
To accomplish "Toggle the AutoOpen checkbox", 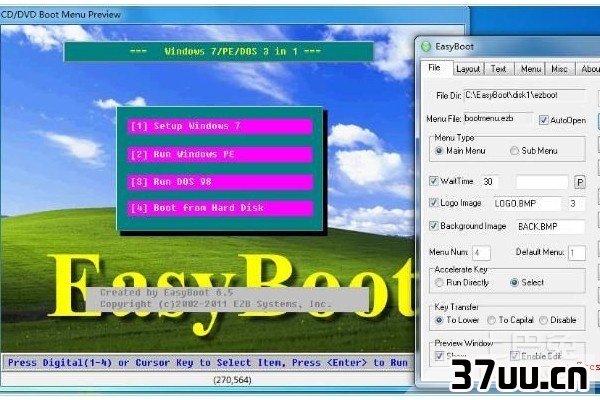I will click(x=543, y=120).
